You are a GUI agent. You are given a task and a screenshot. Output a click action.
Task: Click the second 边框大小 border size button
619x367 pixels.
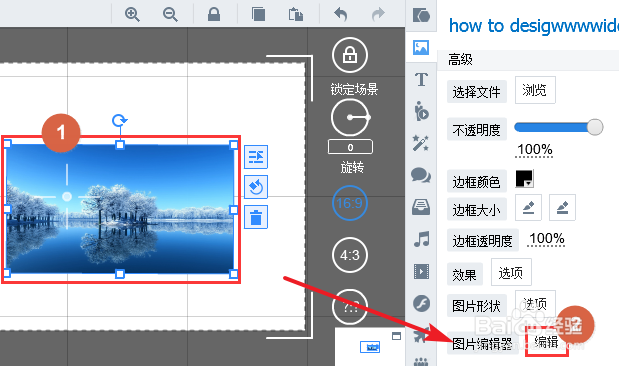click(562, 207)
